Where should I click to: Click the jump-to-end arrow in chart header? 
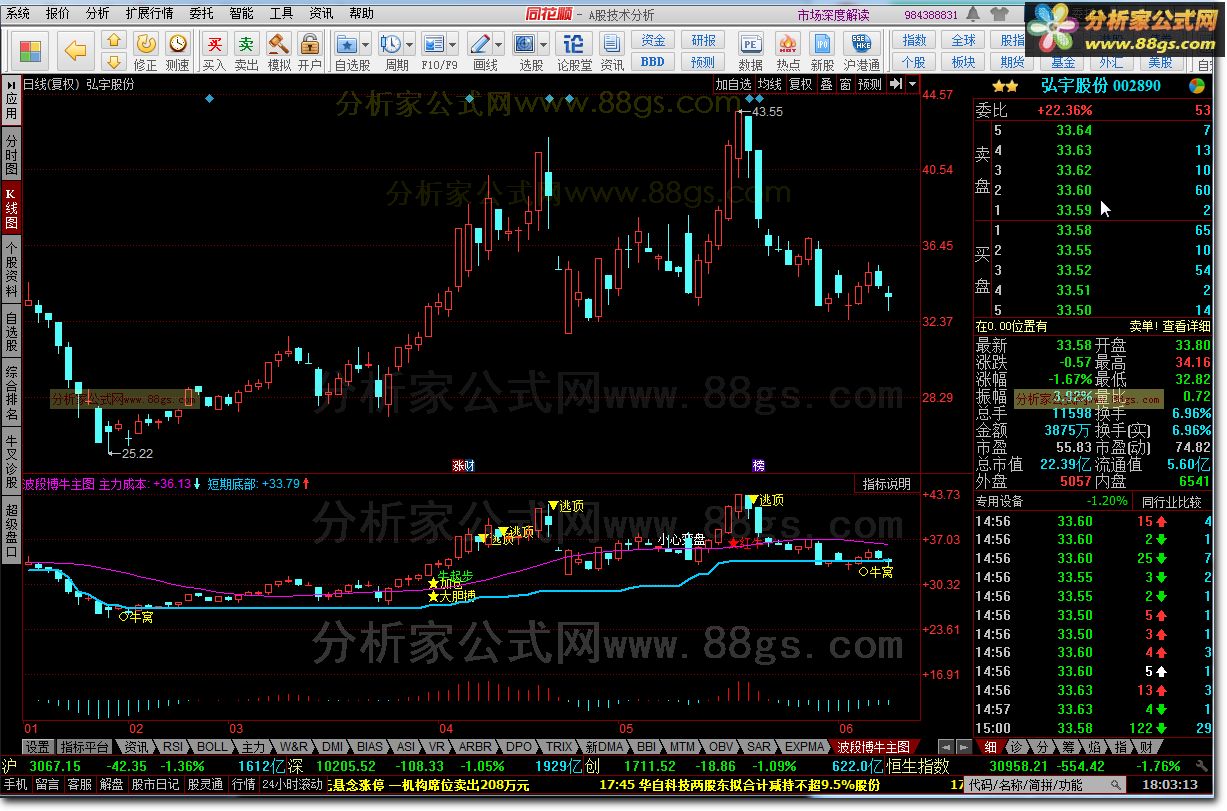point(896,84)
